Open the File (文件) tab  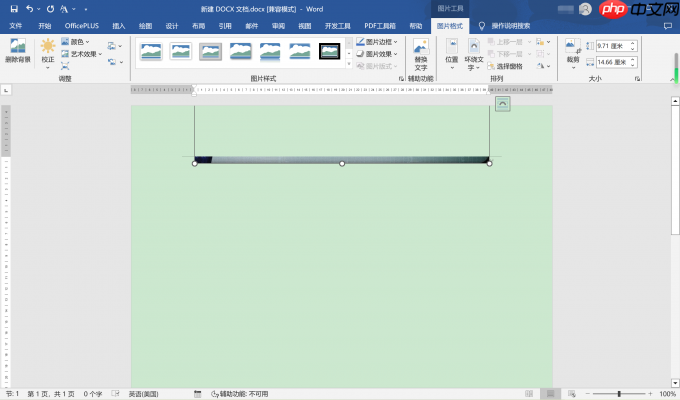[16, 26]
